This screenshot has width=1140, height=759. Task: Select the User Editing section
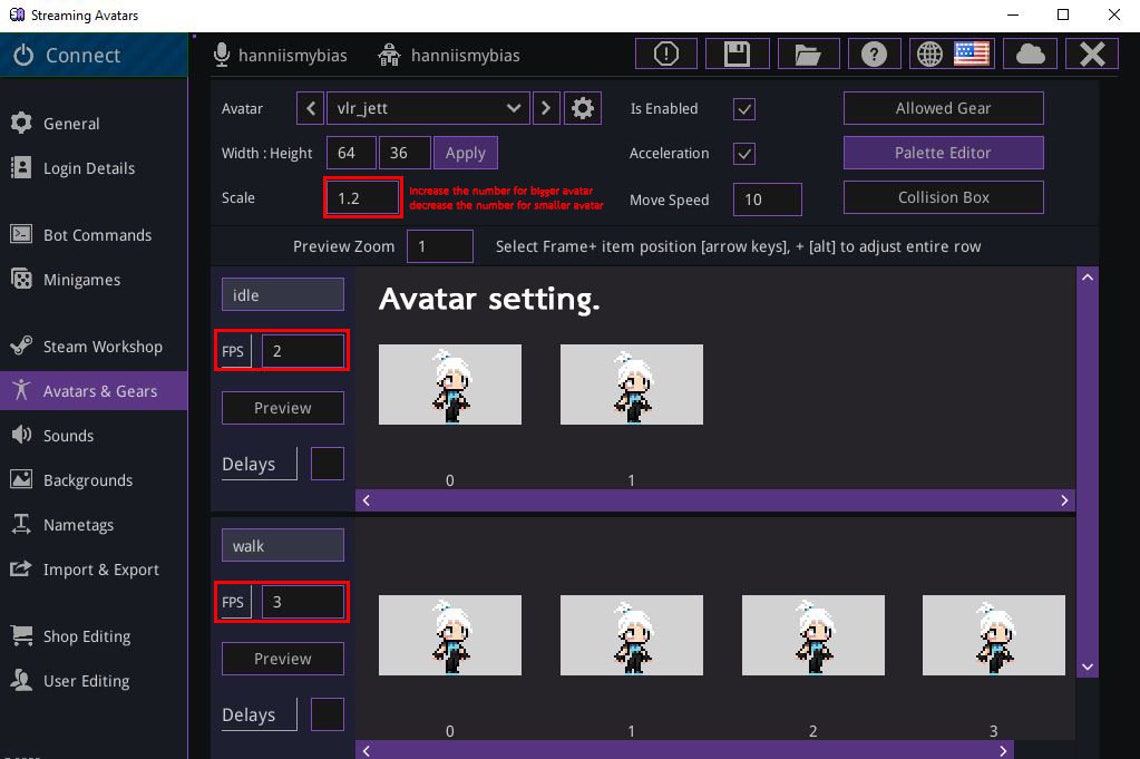85,680
